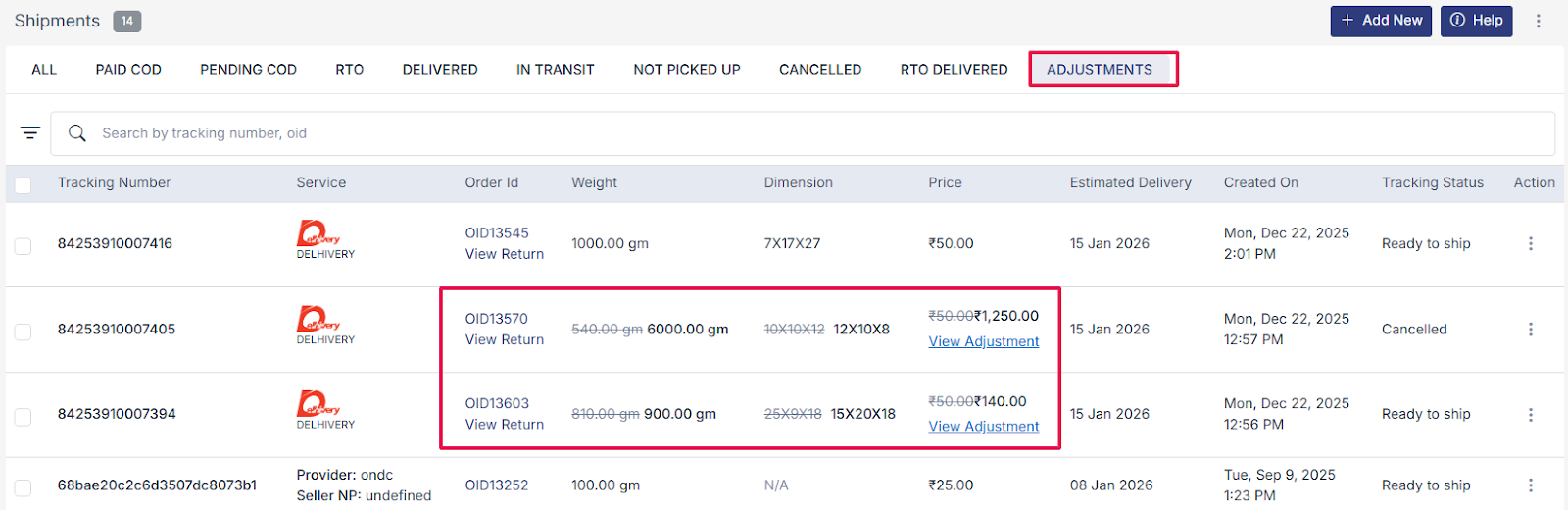Image resolution: width=1568 pixels, height=510 pixels.
Task: Toggle the select-all checkbox in table header
Action: pyautogui.click(x=23, y=184)
